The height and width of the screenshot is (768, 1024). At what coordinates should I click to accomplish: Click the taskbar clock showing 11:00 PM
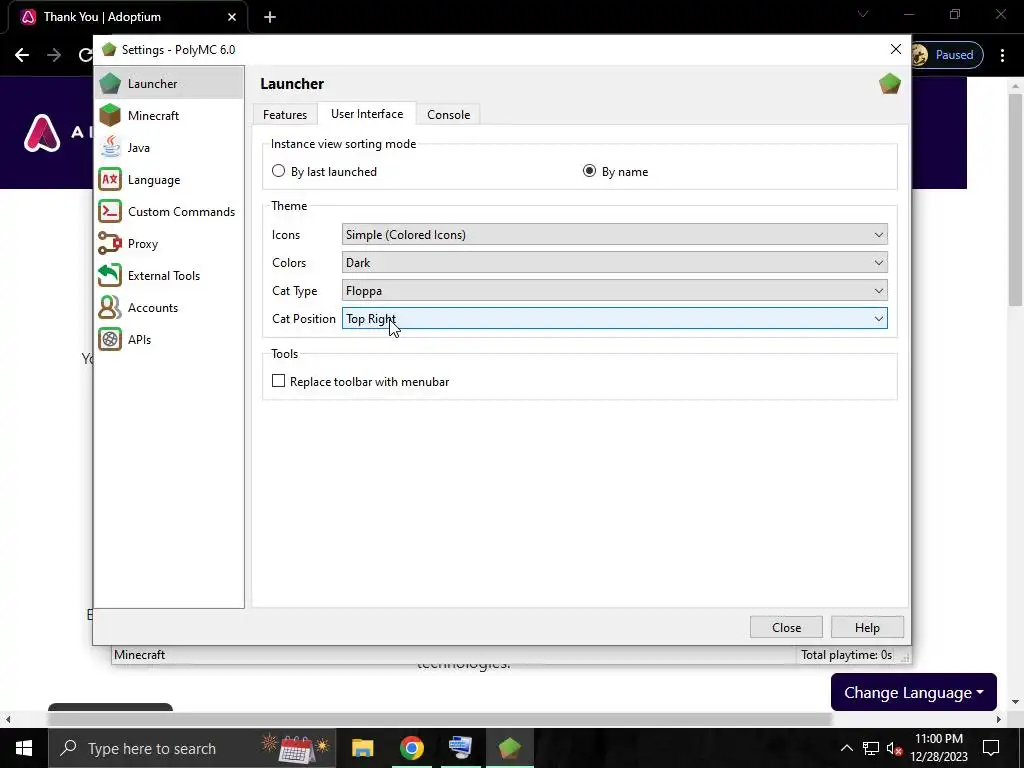[x=939, y=748]
